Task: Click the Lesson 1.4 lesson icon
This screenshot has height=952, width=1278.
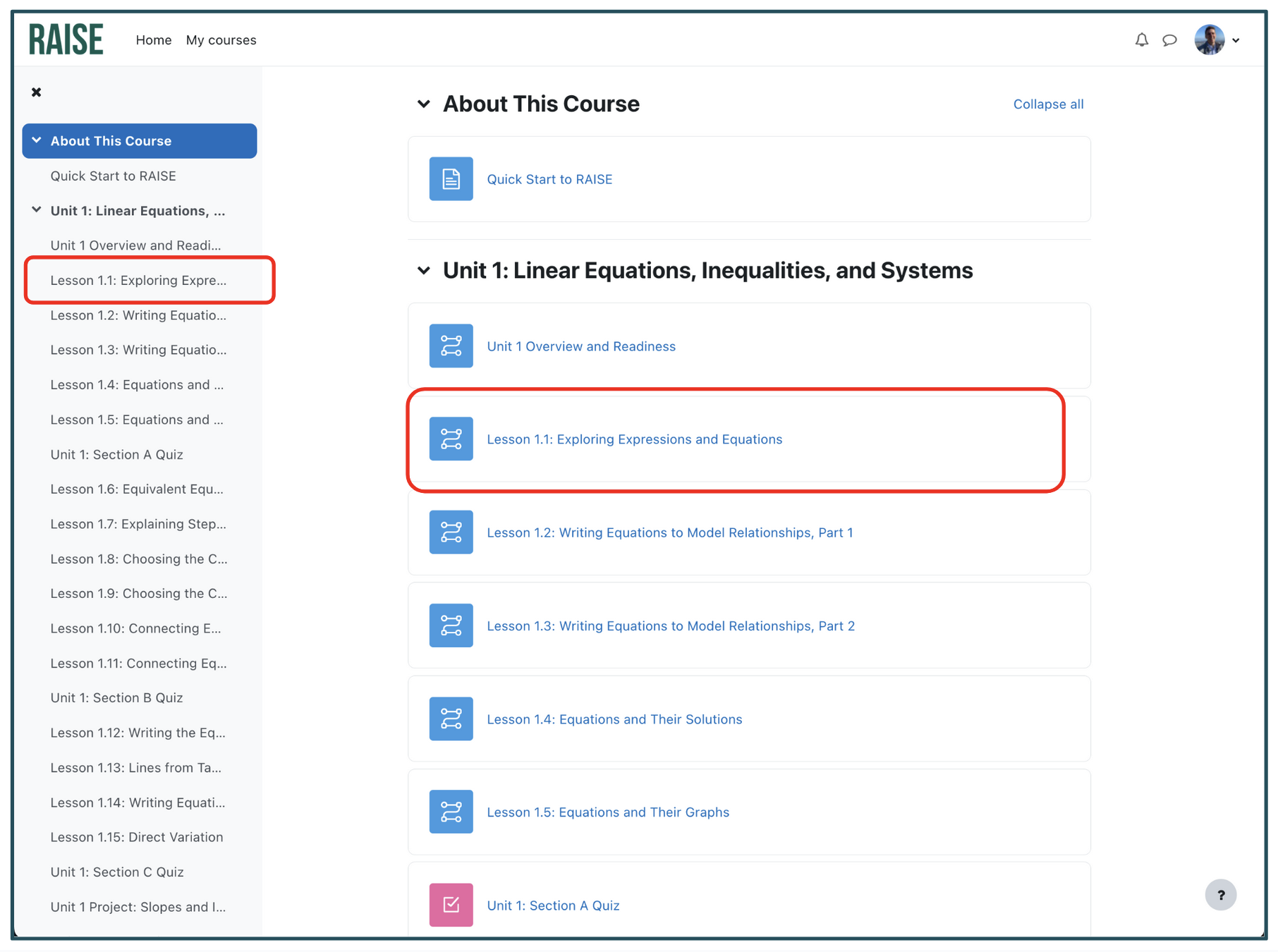Action: pos(451,719)
